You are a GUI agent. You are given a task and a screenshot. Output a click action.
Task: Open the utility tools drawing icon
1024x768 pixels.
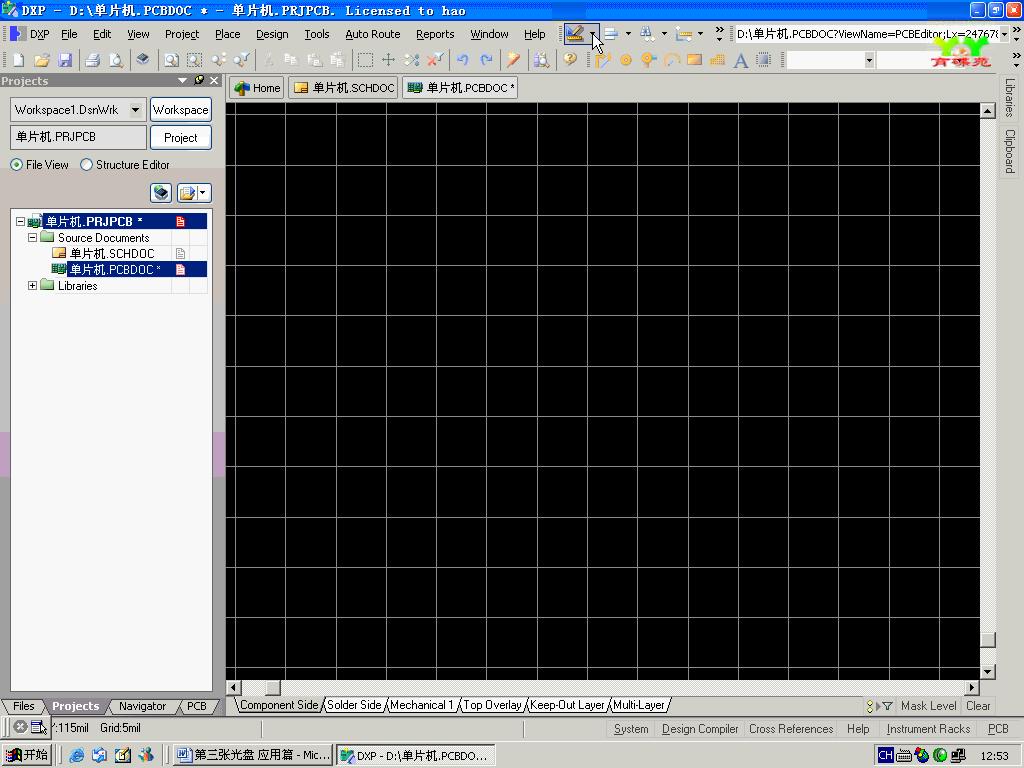pos(575,34)
